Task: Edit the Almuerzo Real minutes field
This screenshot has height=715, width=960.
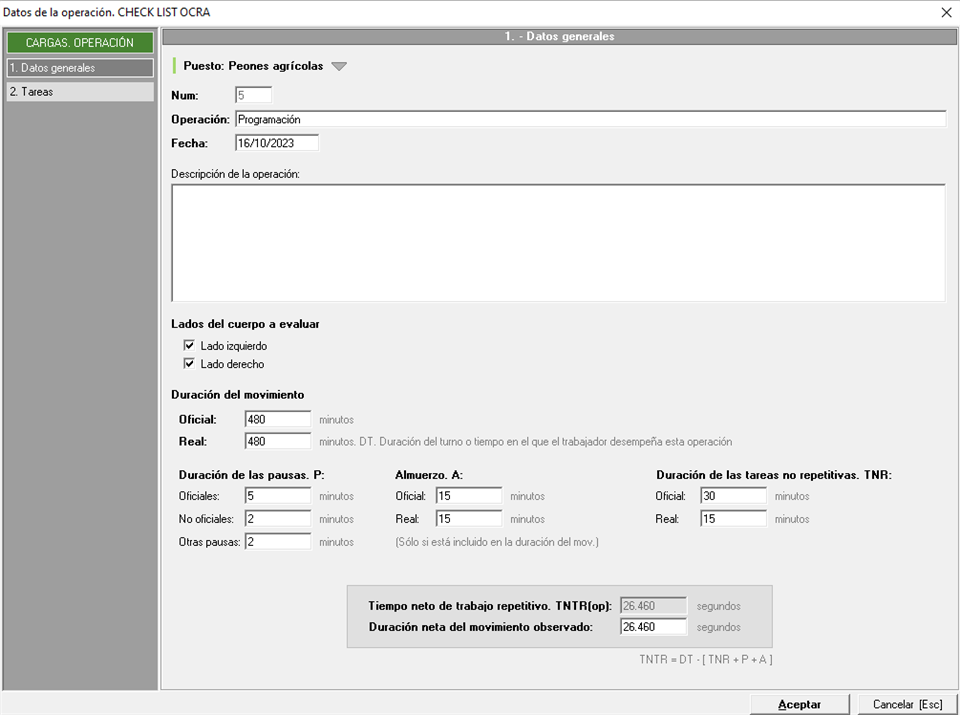Action: point(468,519)
